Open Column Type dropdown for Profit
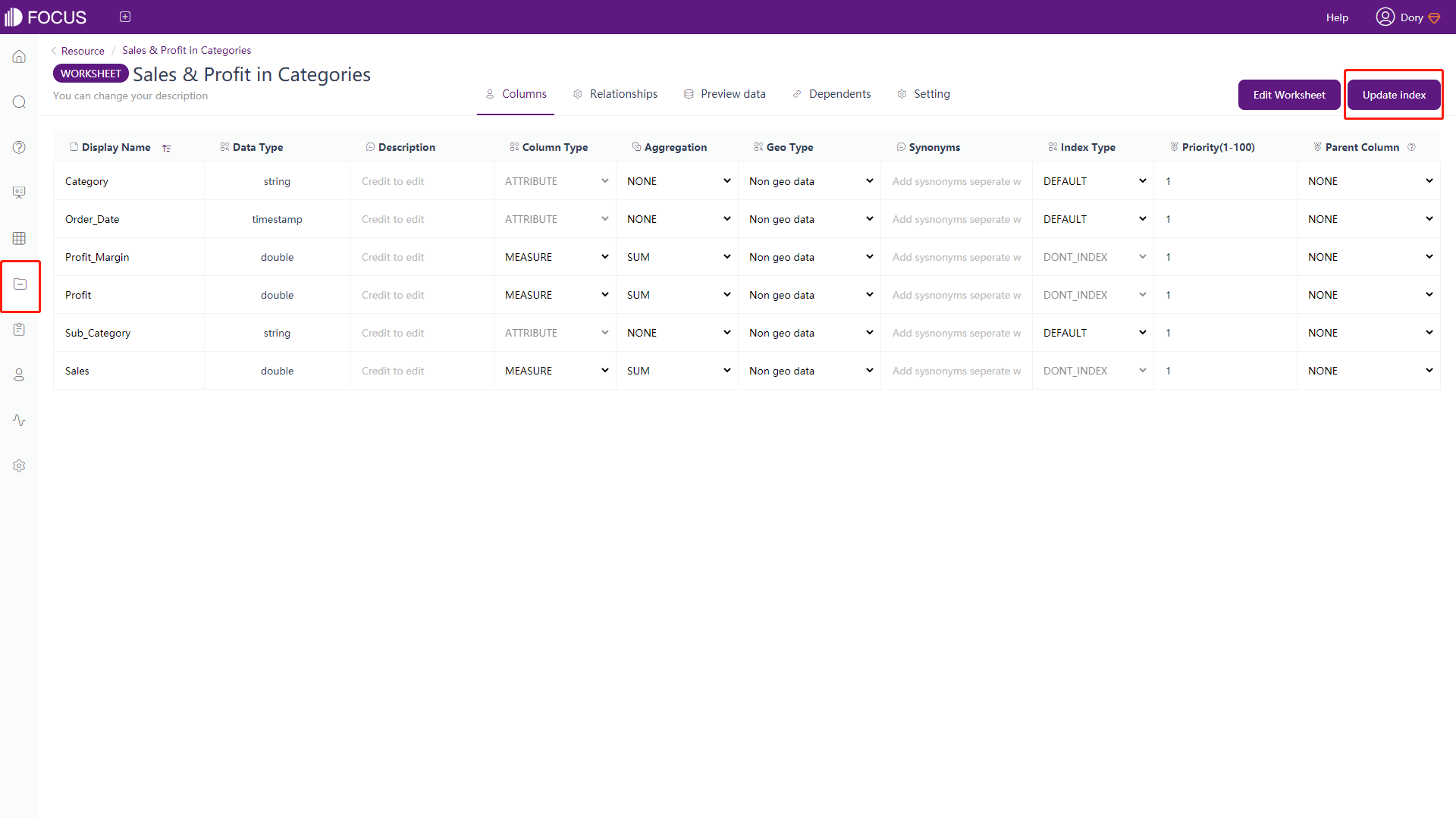This screenshot has width=1456, height=818. pyautogui.click(x=556, y=295)
